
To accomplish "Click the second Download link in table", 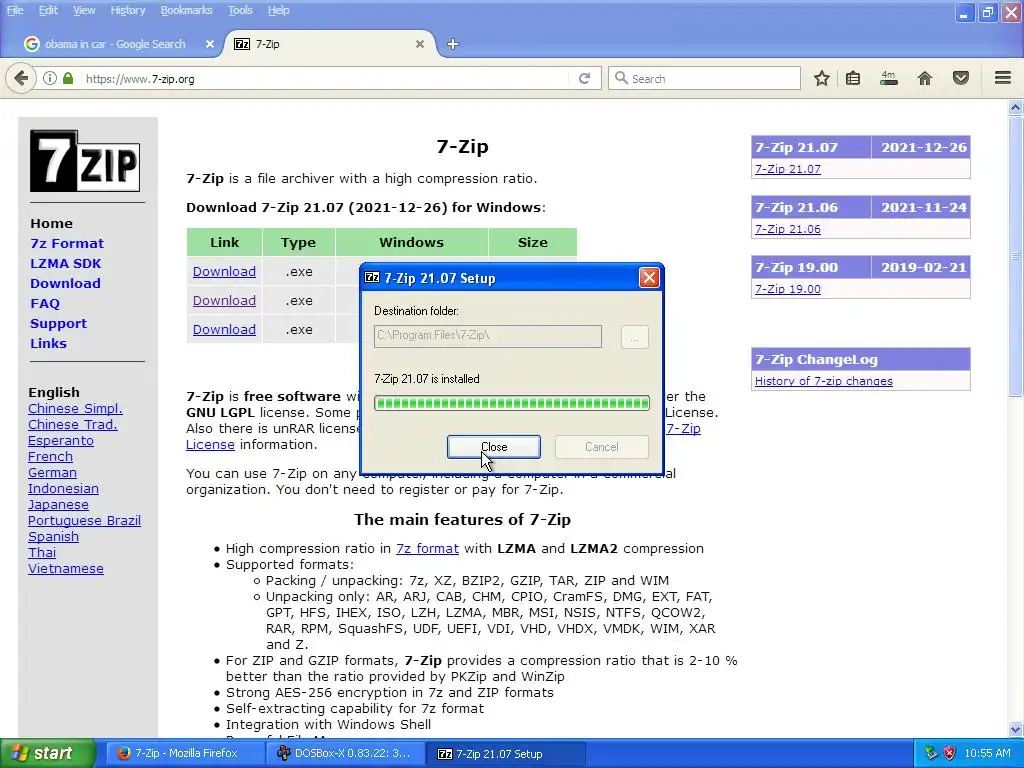I will tap(224, 300).
